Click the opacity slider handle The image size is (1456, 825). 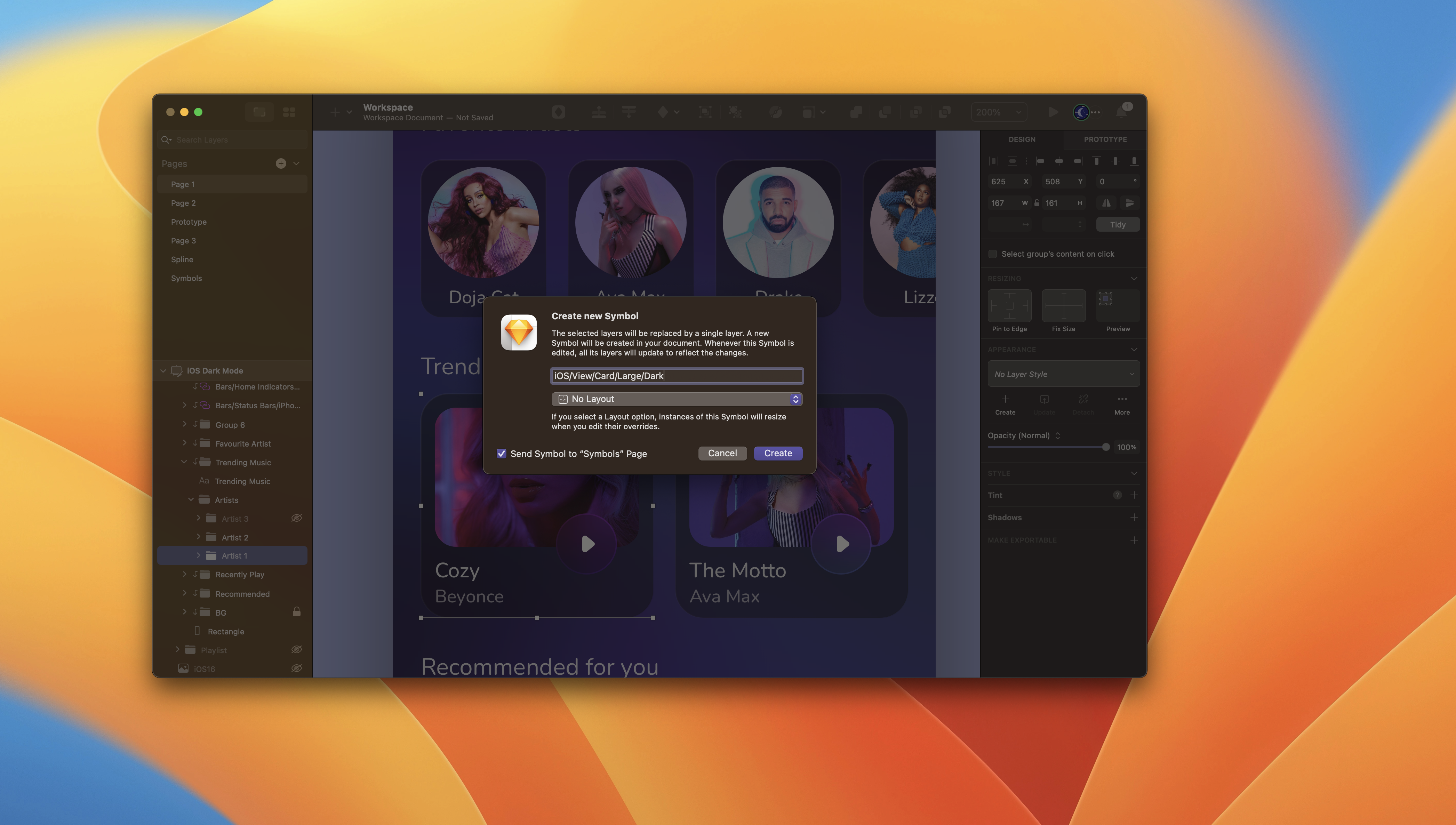pyautogui.click(x=1105, y=447)
